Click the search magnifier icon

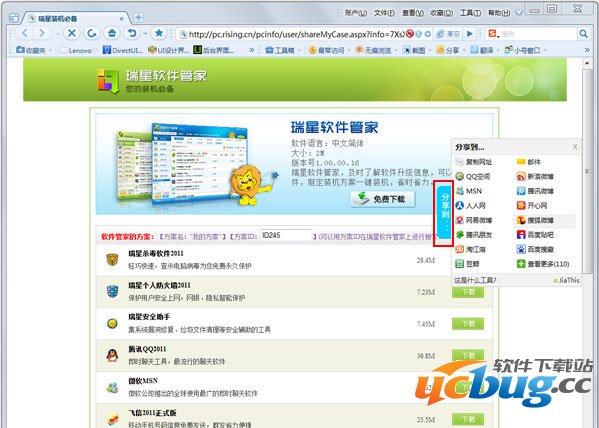point(583,34)
